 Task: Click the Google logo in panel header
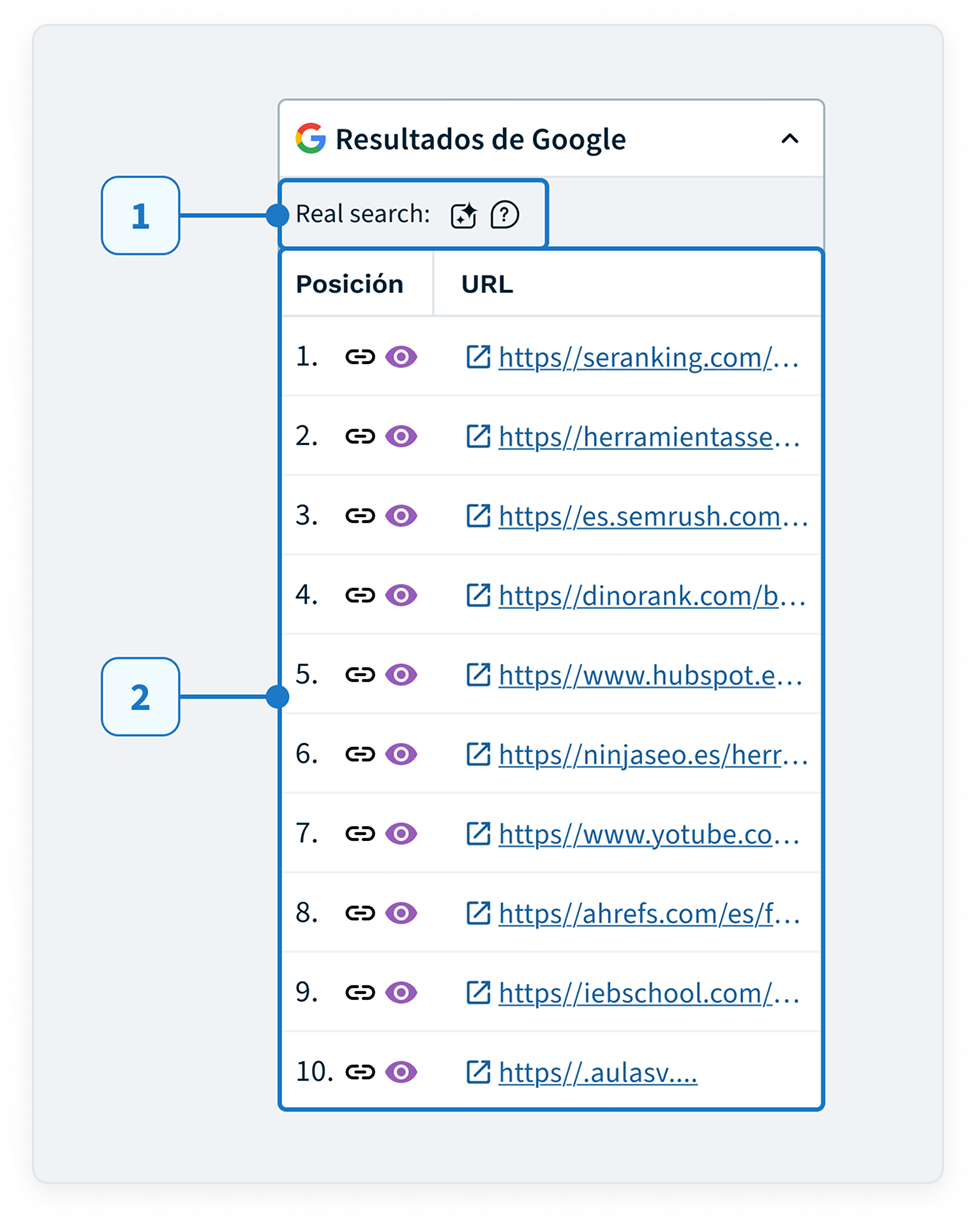coord(311,138)
